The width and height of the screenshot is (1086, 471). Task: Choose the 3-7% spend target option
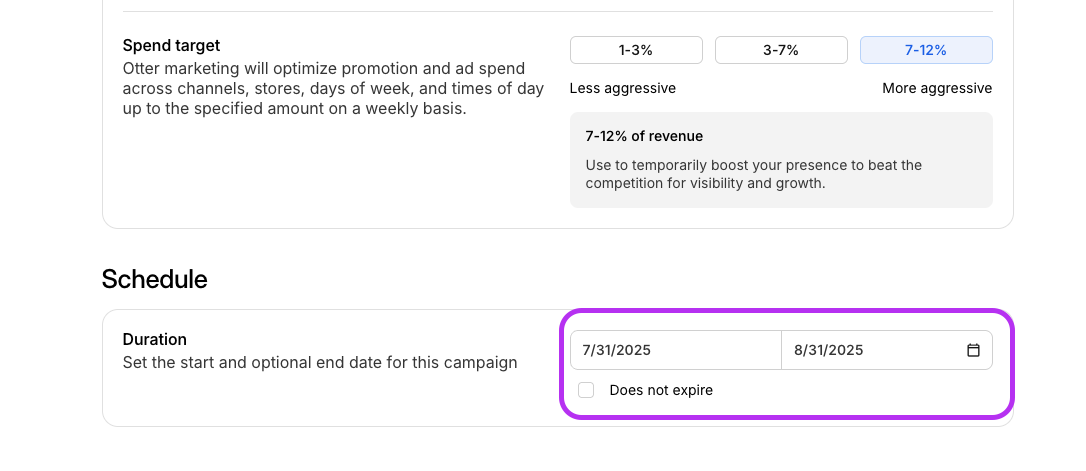tap(781, 50)
